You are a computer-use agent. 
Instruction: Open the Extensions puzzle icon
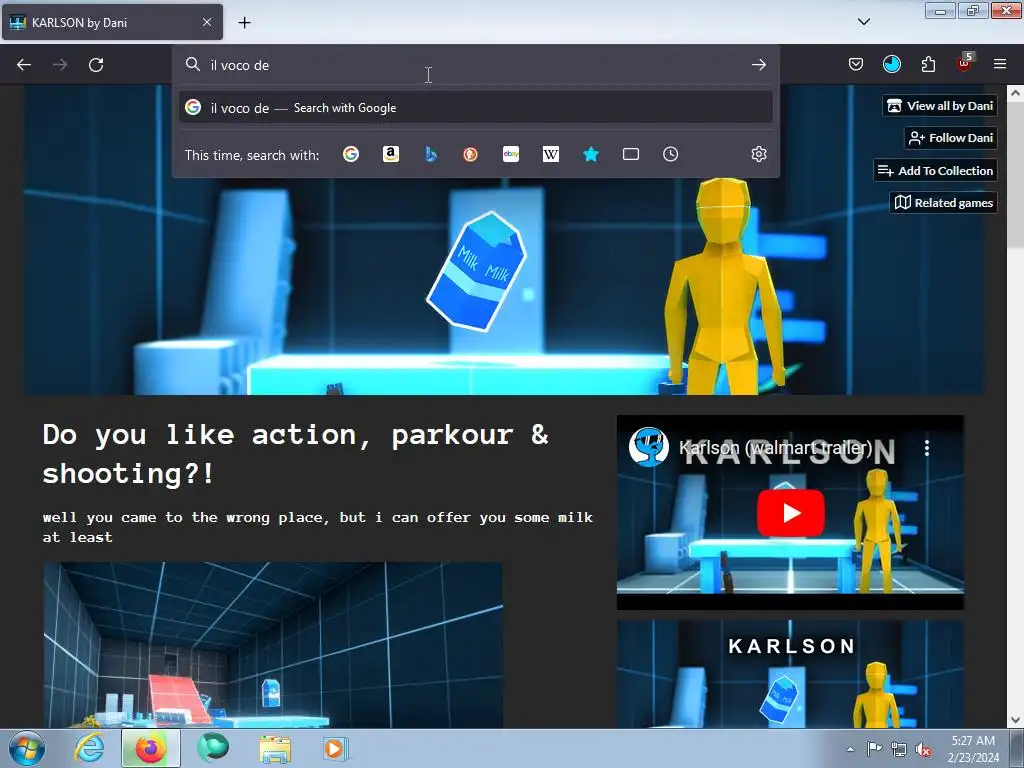[928, 64]
